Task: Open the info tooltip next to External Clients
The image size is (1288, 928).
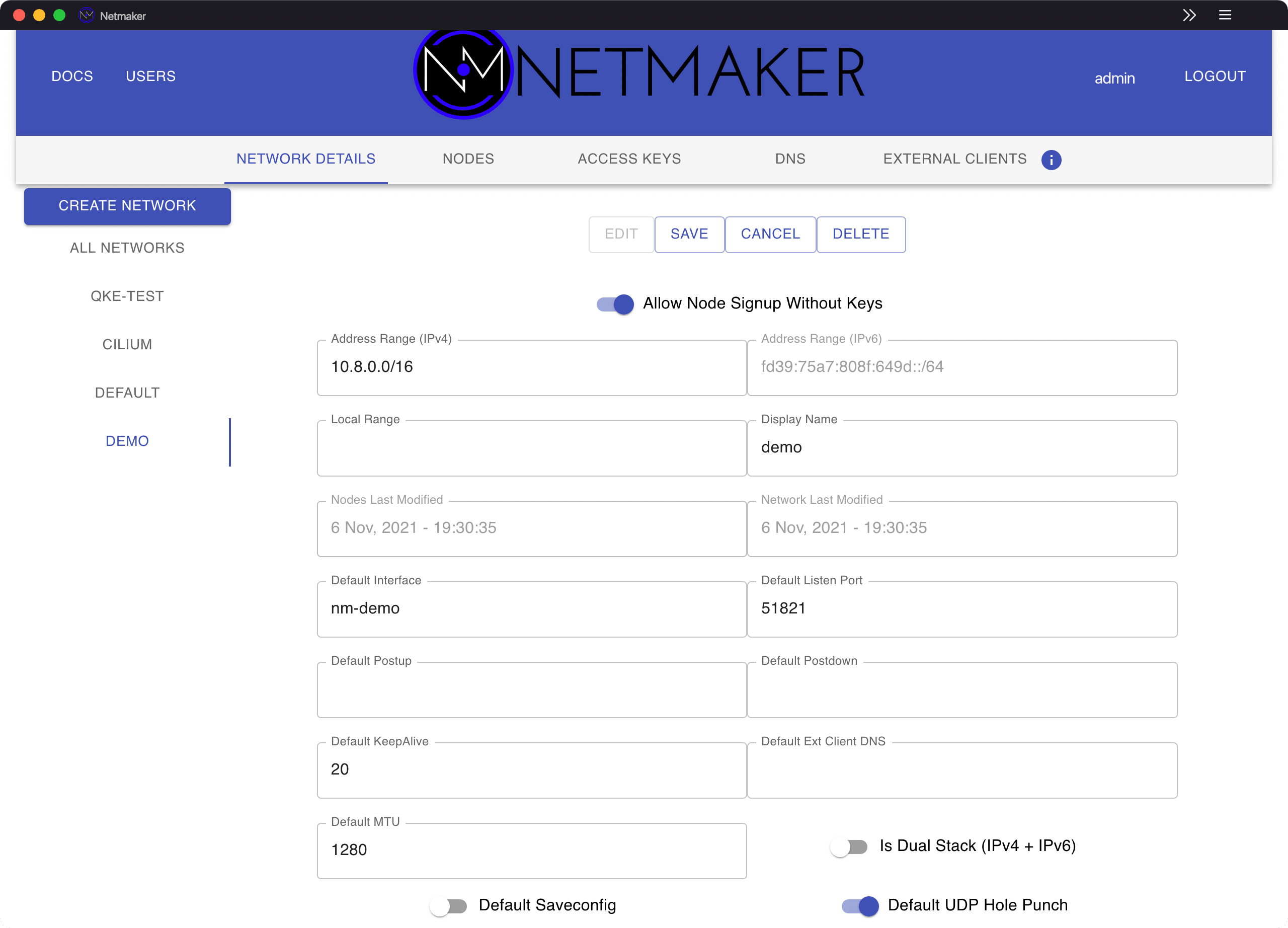Action: (1051, 160)
